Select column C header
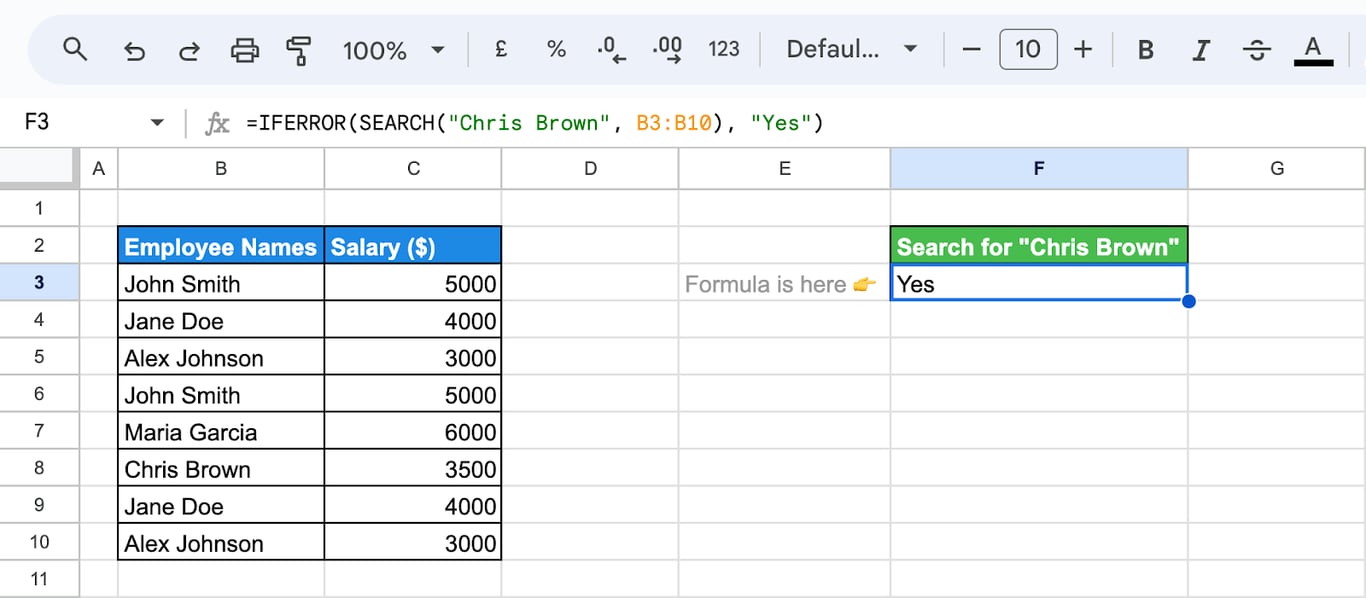Screen dimensions: 1366x598 point(413,169)
